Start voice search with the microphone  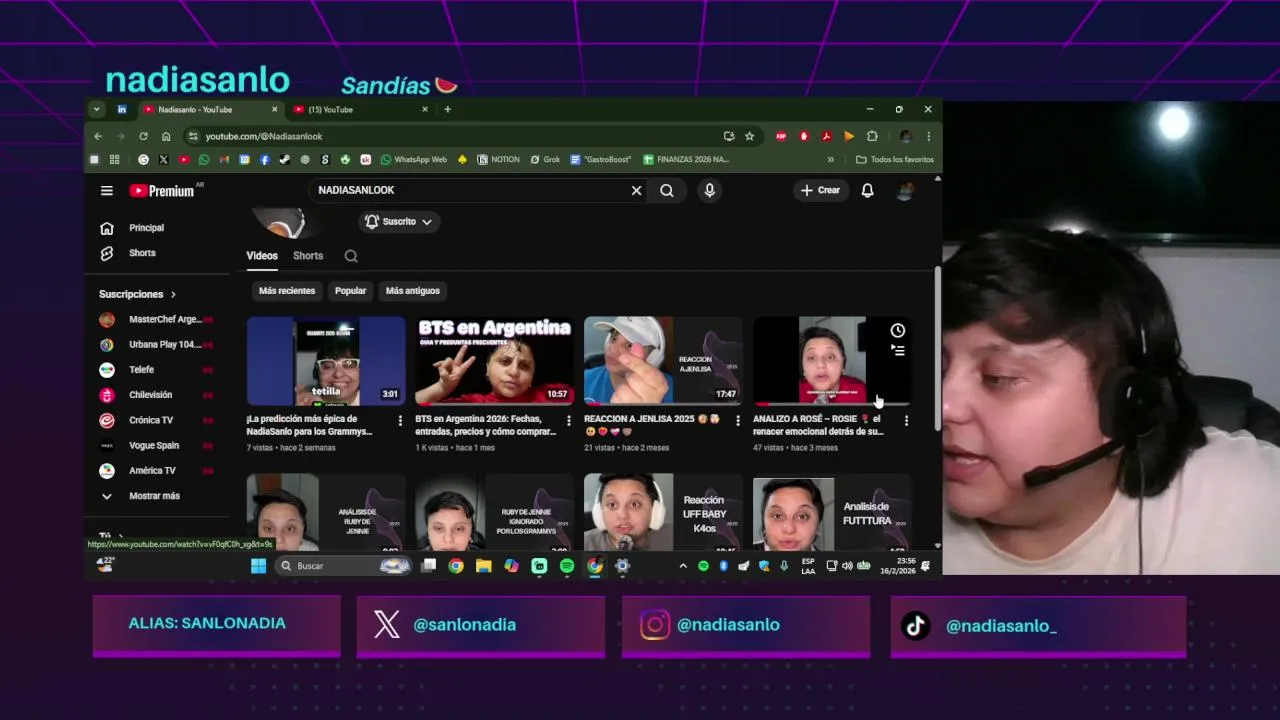709,190
